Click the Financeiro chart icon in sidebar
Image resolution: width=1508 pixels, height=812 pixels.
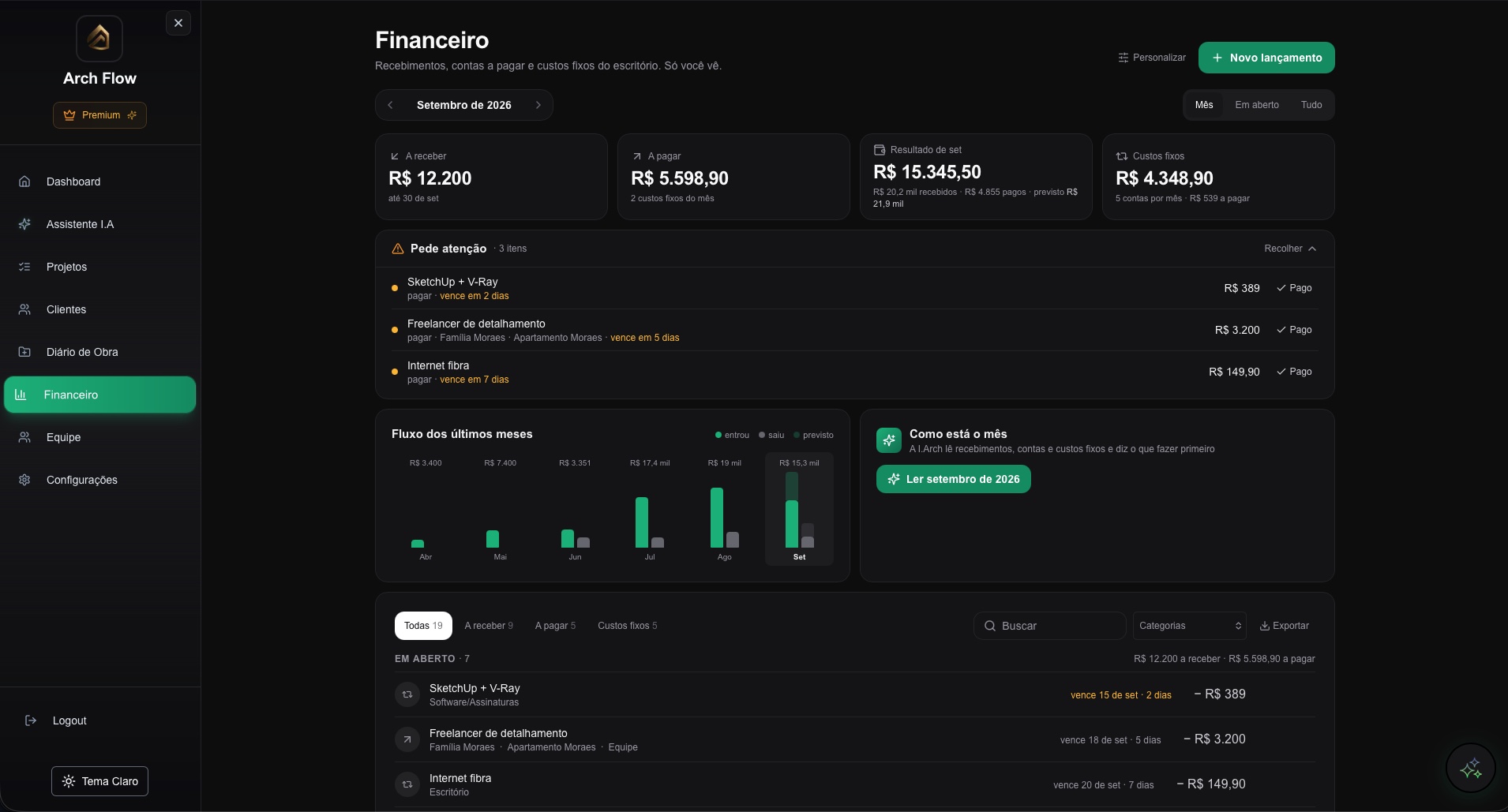coord(21,395)
